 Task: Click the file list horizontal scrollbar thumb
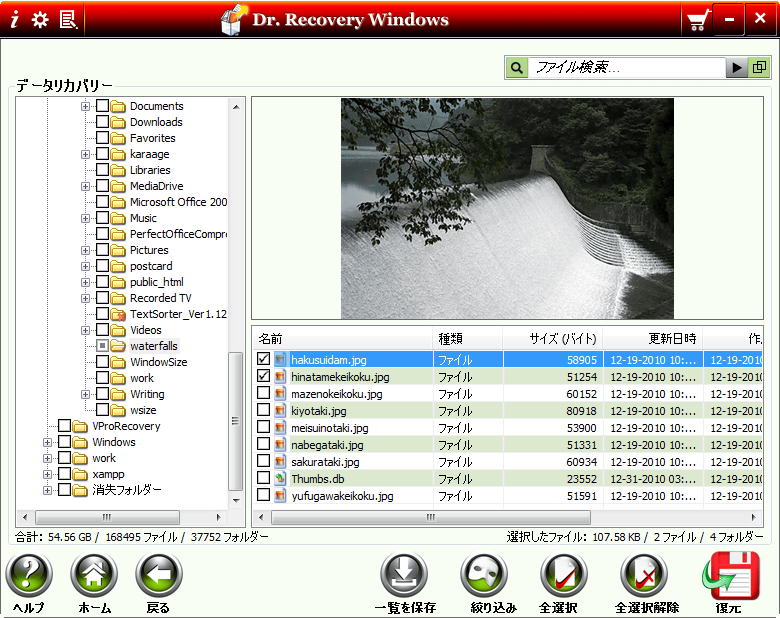[431, 517]
